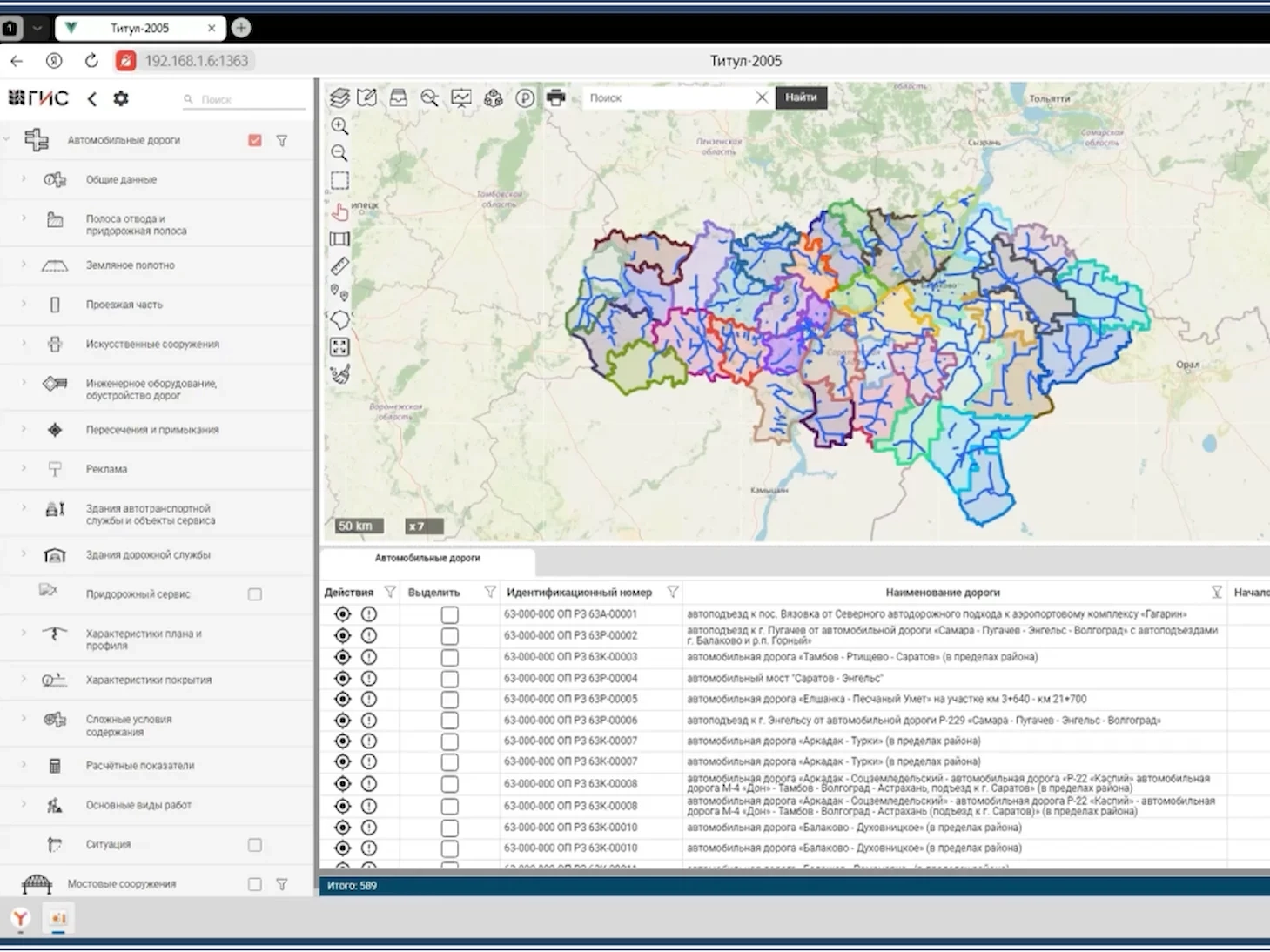Choose the hand pointer tool
Screen dimensions: 1270x952
click(x=339, y=211)
